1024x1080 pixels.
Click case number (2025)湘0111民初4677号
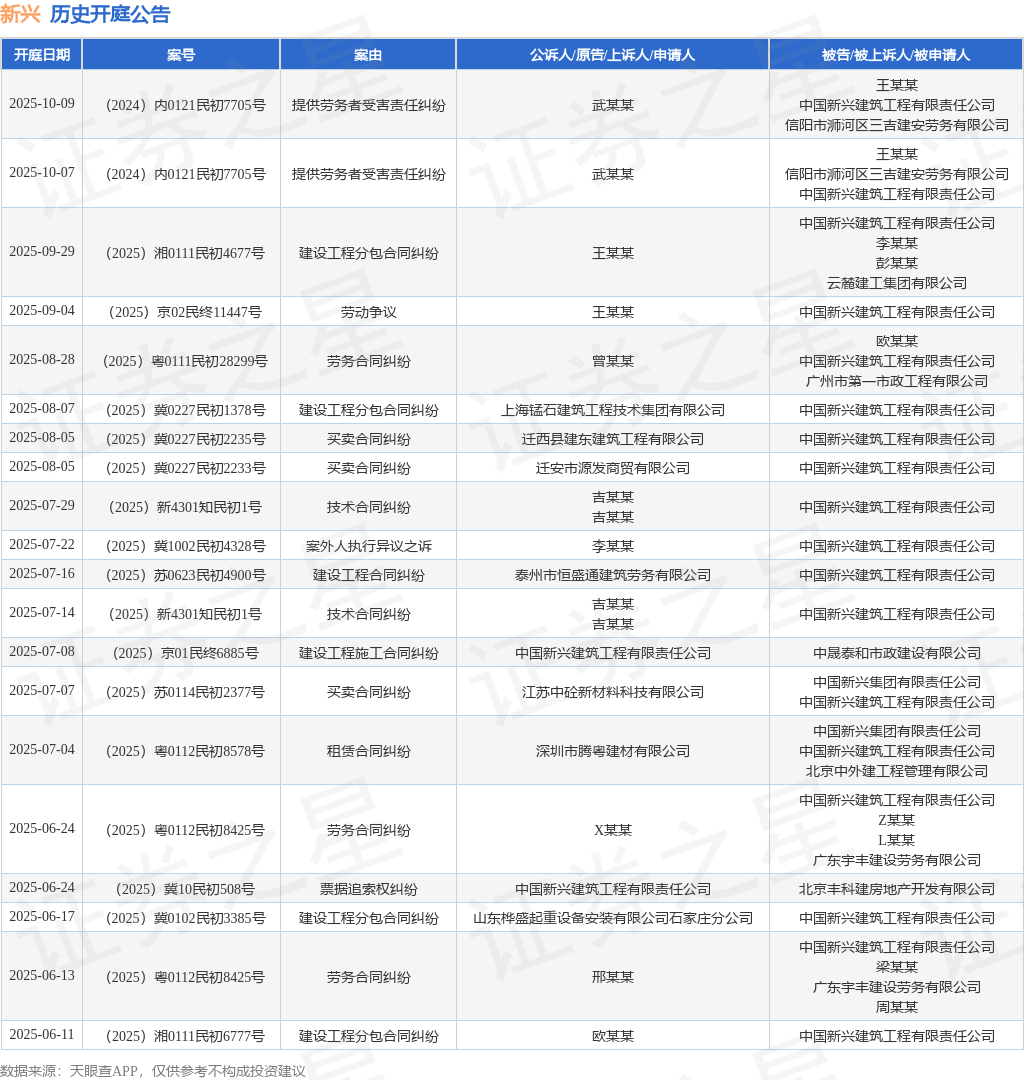coord(184,253)
